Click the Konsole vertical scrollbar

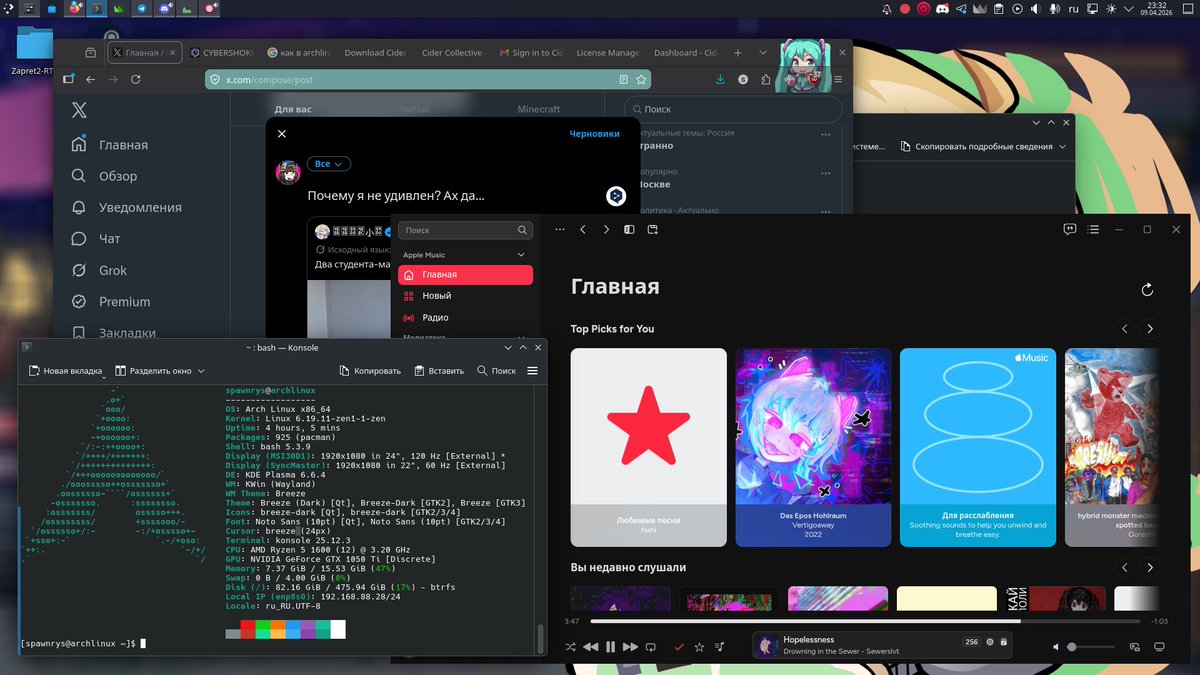coord(541,638)
